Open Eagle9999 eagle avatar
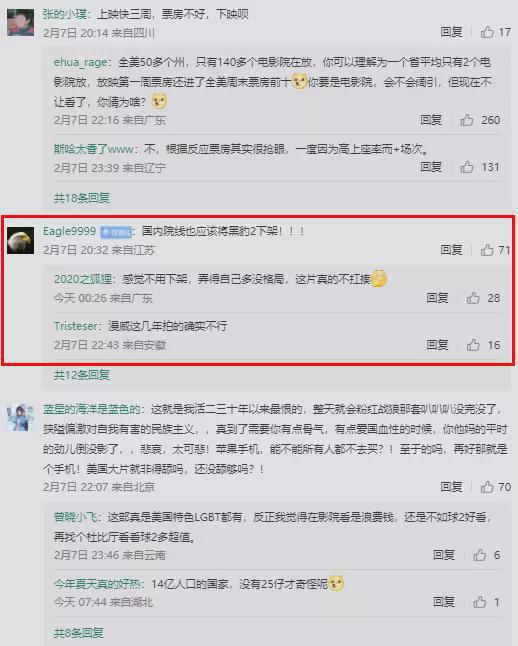This screenshot has width=518, height=646. tap(21, 240)
